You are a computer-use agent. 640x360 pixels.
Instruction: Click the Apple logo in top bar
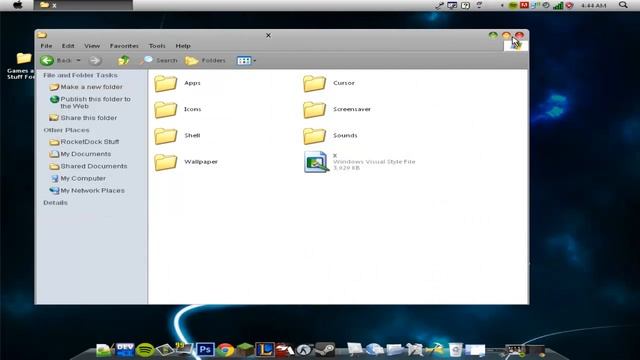18,5
